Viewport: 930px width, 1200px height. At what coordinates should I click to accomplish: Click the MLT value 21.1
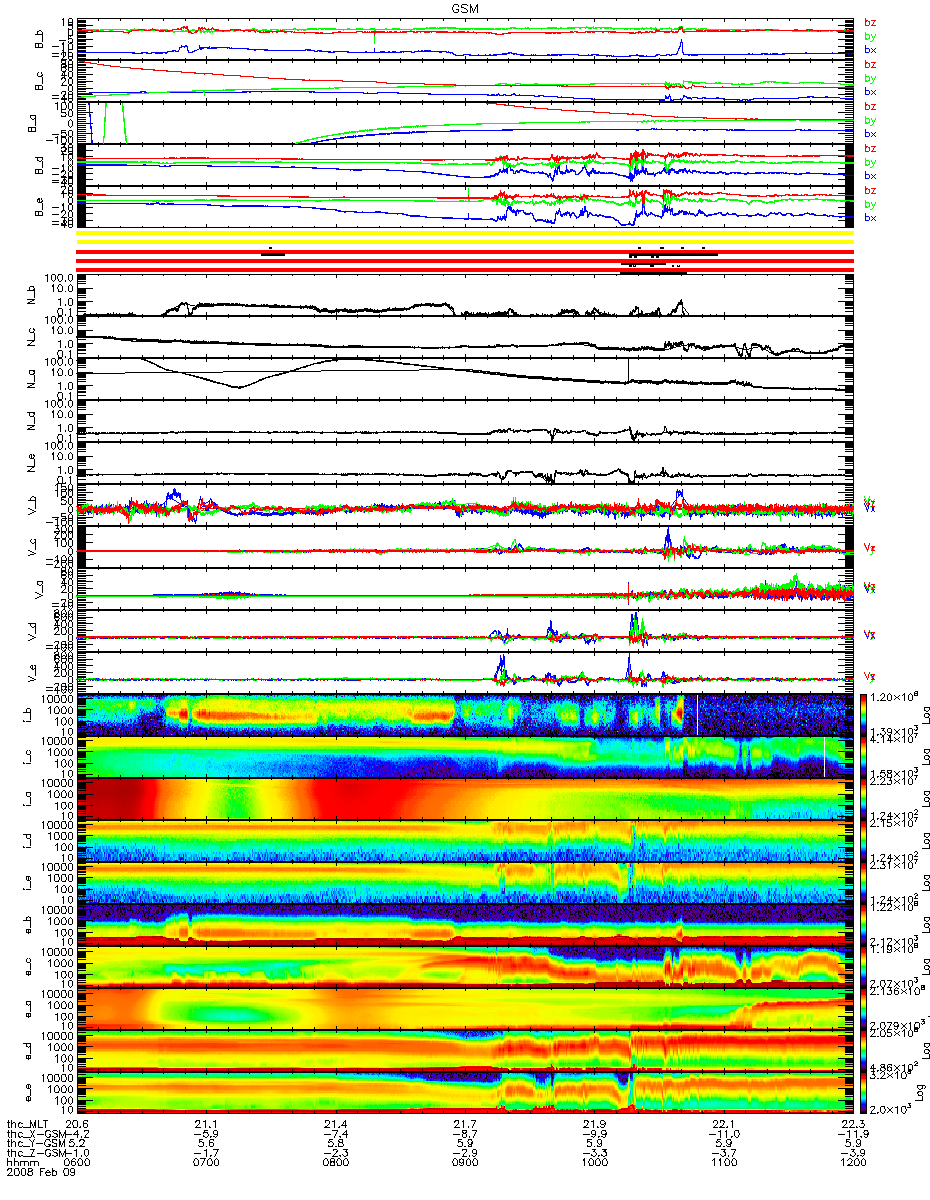pyautogui.click(x=208, y=1124)
